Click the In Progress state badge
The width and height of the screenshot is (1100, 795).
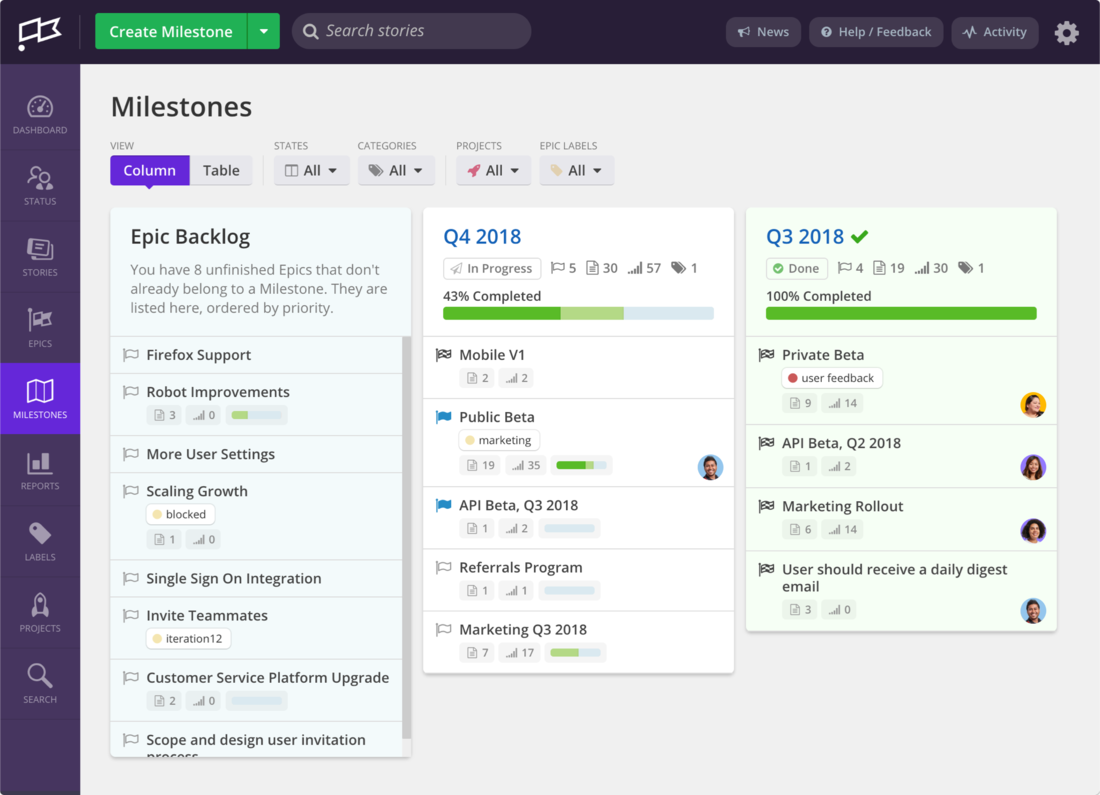pos(492,268)
